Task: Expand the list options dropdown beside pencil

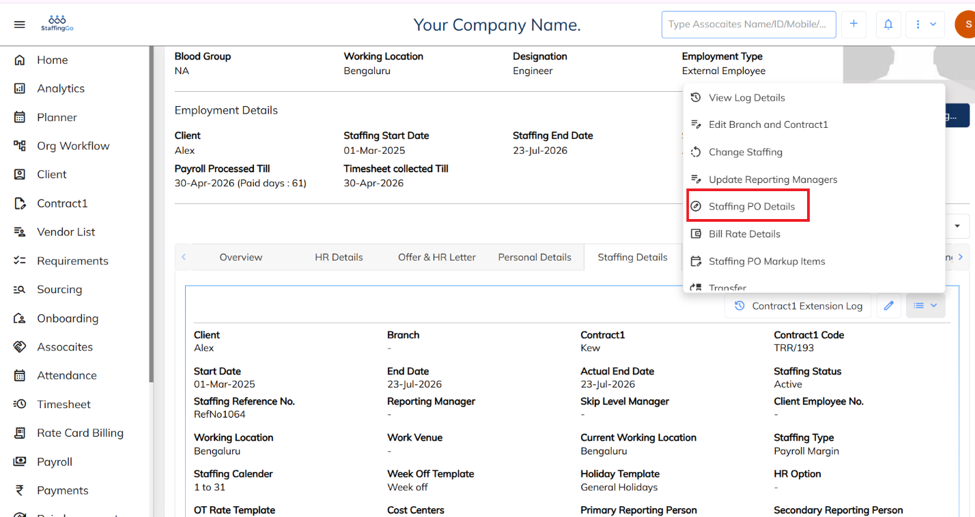Action: (925, 305)
